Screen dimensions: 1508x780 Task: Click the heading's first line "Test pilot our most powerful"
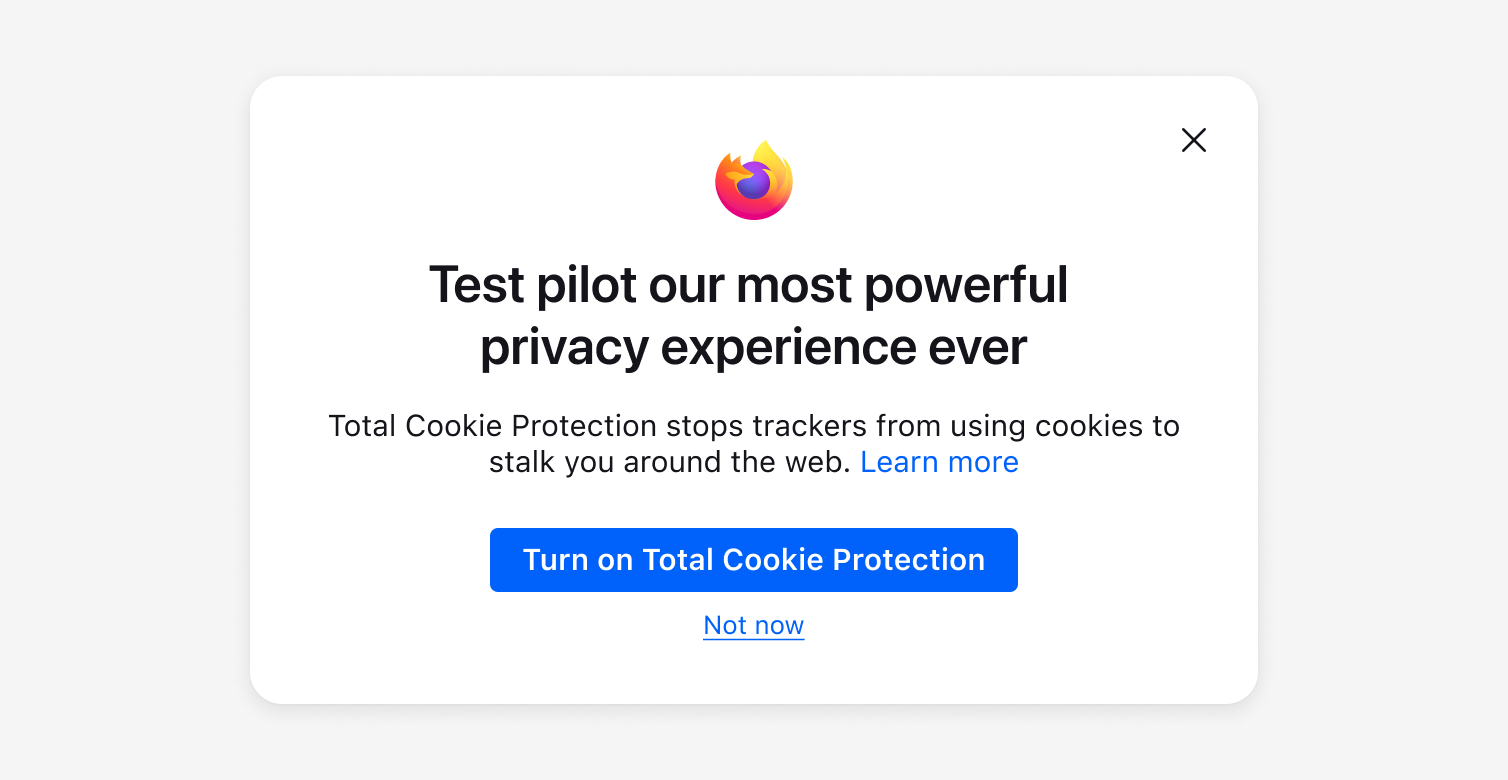[x=748, y=285]
